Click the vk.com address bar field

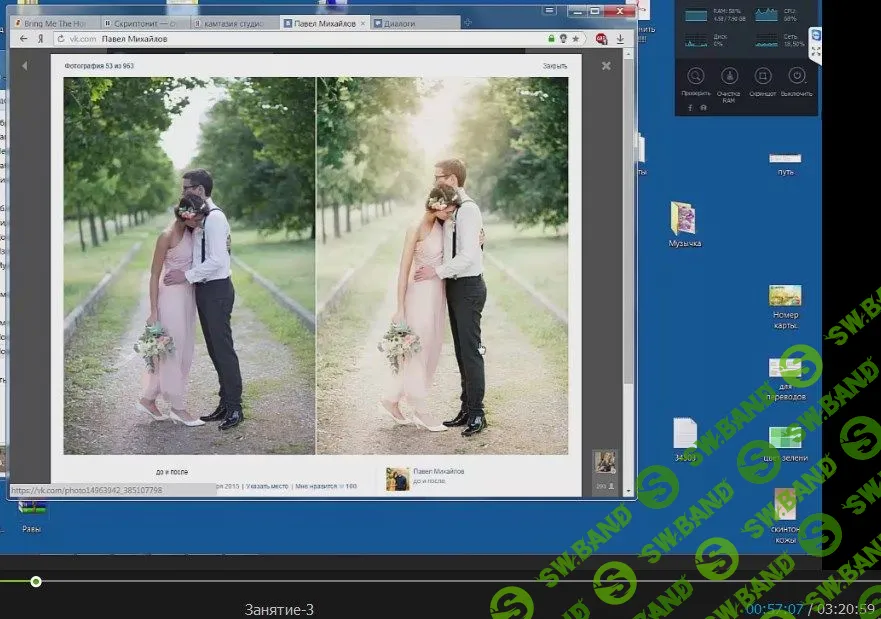pos(300,38)
